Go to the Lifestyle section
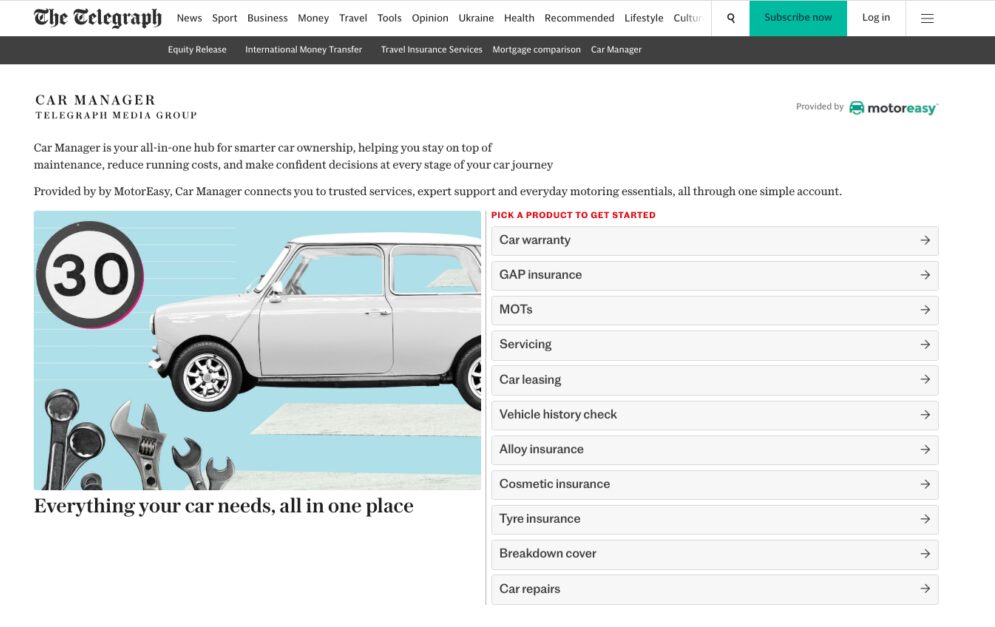The height and width of the screenshot is (627, 995). (x=643, y=18)
